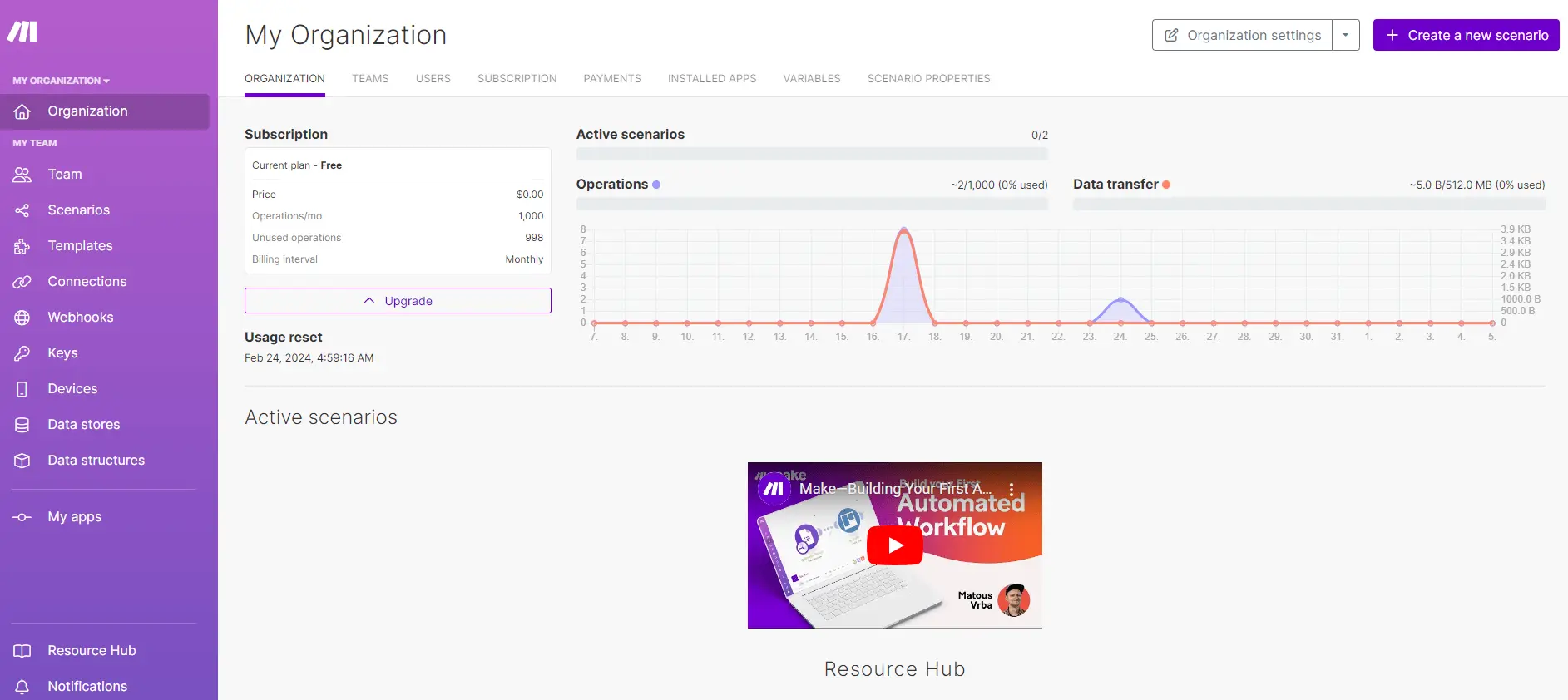
Task: Click the Devices phone icon
Action: (x=22, y=389)
